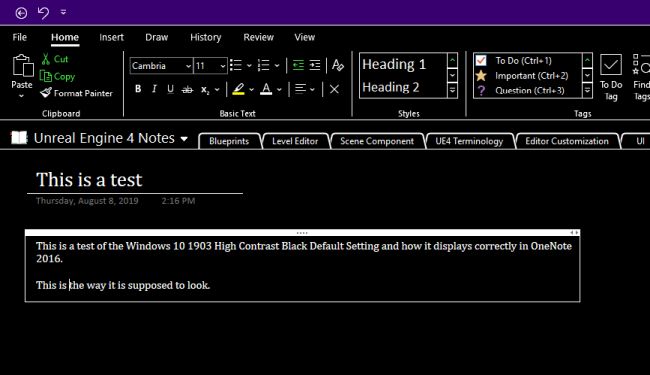Apply Heading 1 style
This screenshot has width=650, height=375.
tap(394, 64)
